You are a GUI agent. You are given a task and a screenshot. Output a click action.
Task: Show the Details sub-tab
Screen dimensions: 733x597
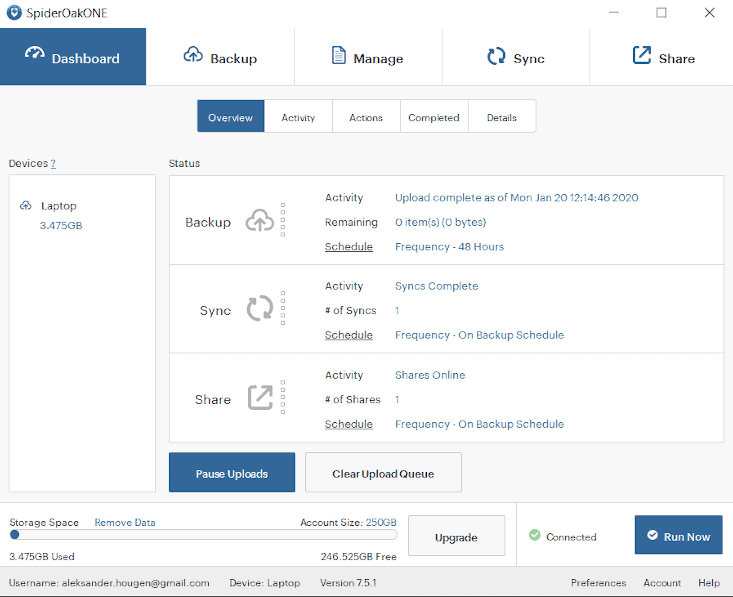click(502, 116)
